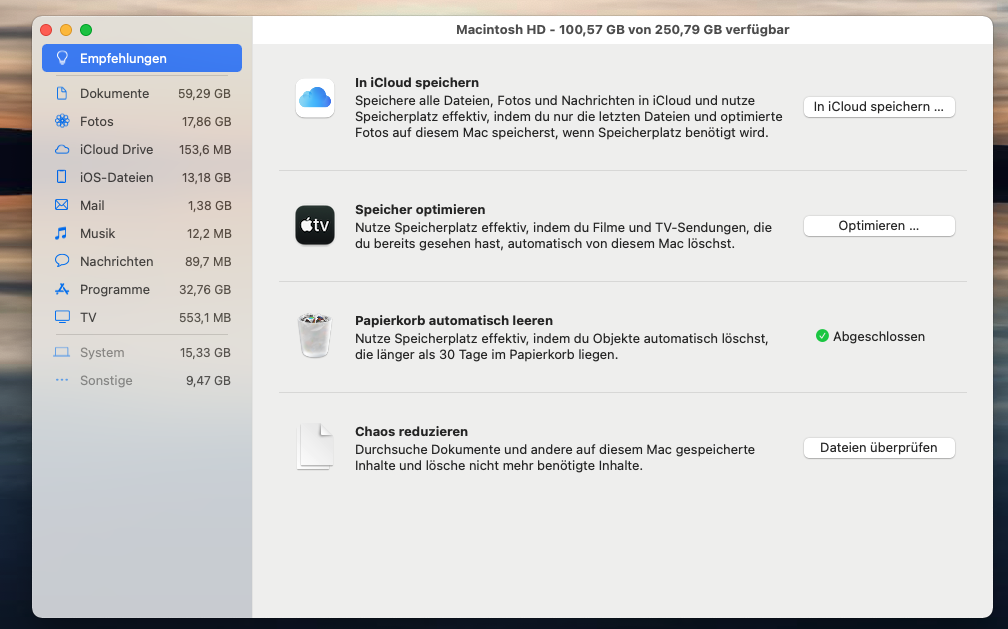This screenshot has height=629, width=1008.
Task: Click the '153,6 MB' size value
Action: click(205, 149)
